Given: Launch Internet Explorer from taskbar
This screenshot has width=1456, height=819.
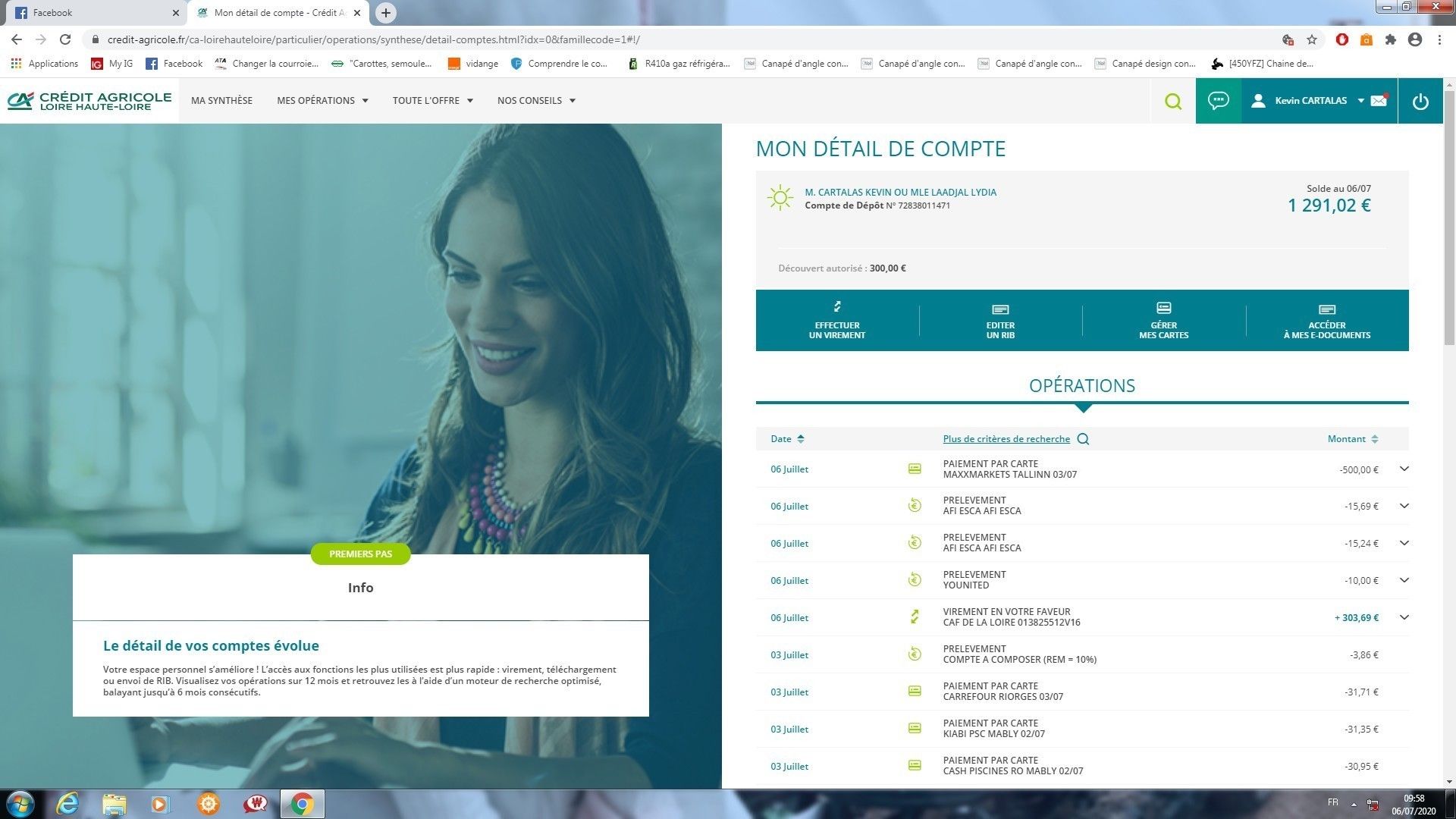Looking at the screenshot, I should [67, 804].
